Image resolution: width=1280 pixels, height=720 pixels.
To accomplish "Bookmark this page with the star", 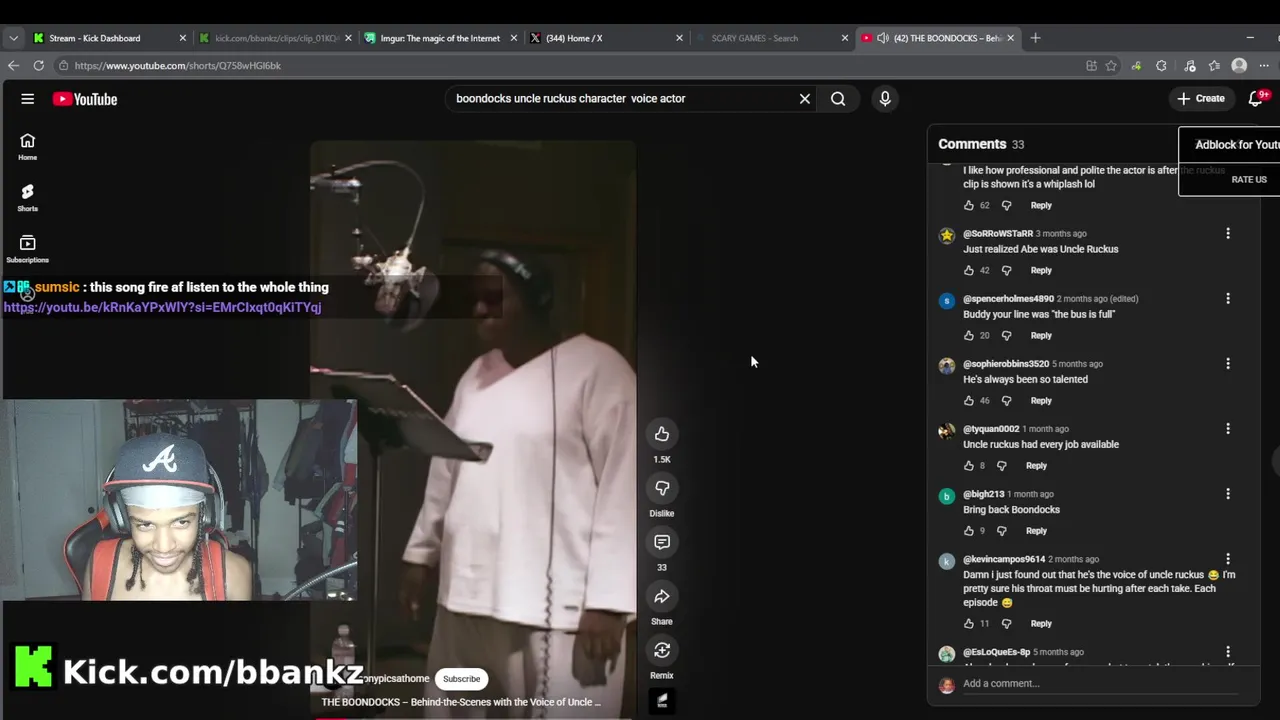I will pos(1111,66).
